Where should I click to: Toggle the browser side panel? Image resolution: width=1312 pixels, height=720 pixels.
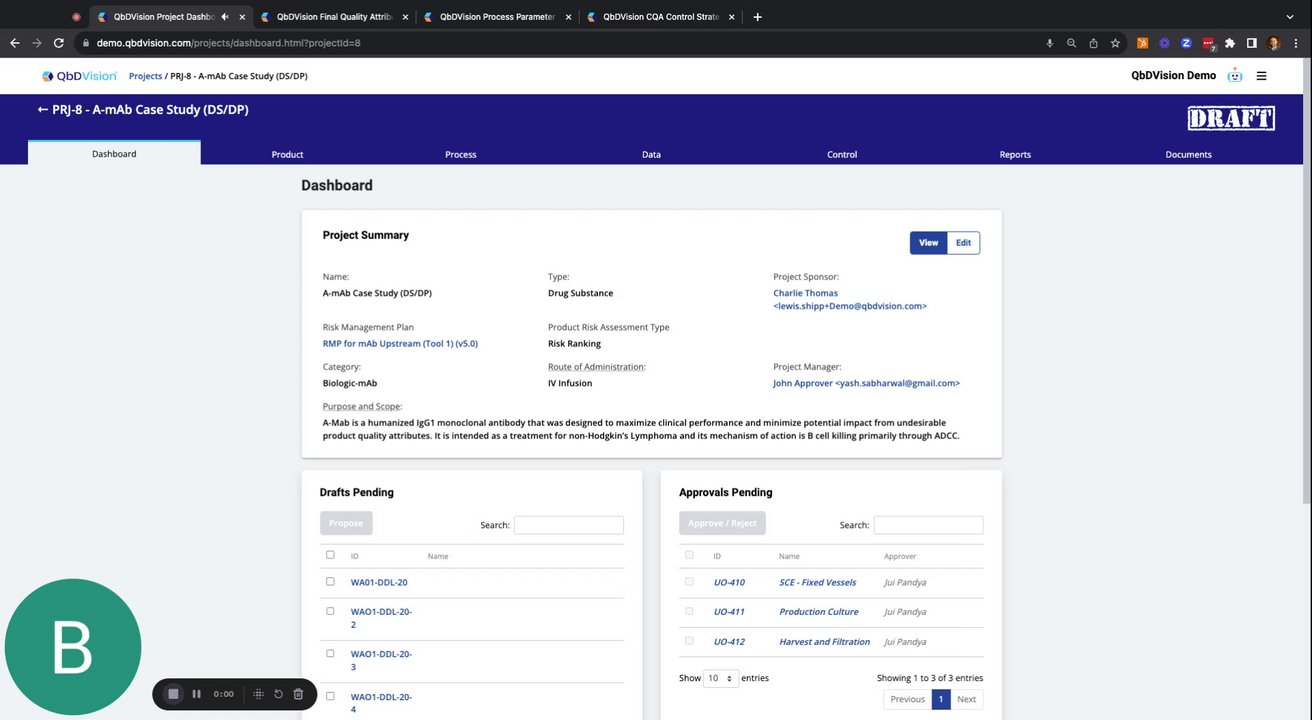click(1252, 43)
